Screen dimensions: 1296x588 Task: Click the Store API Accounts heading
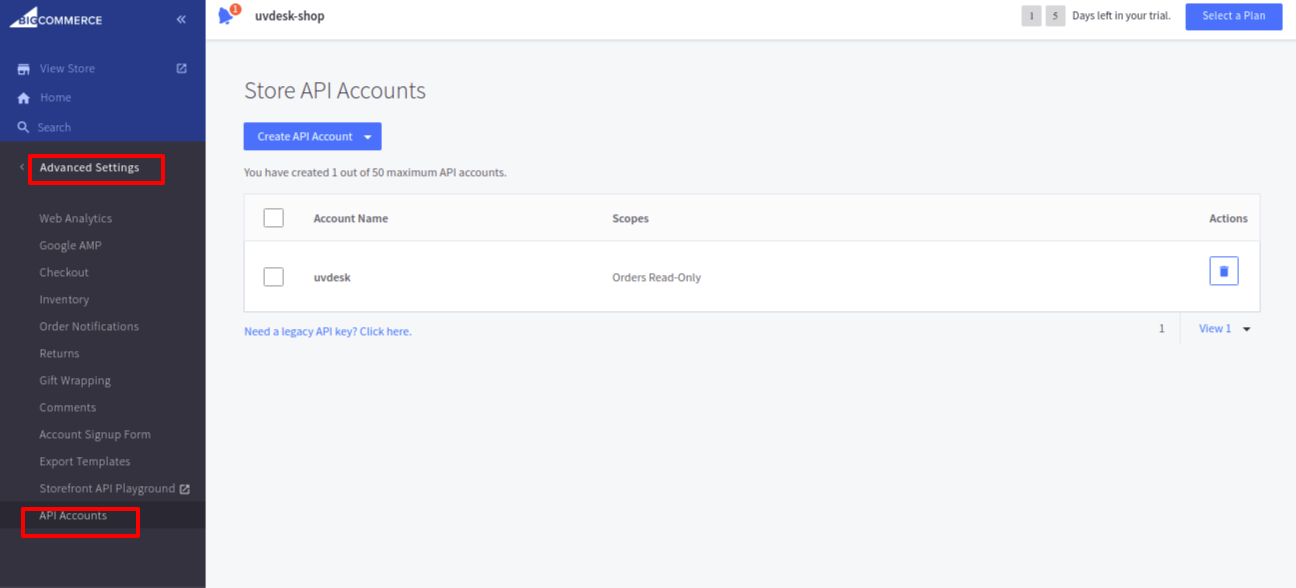point(335,90)
